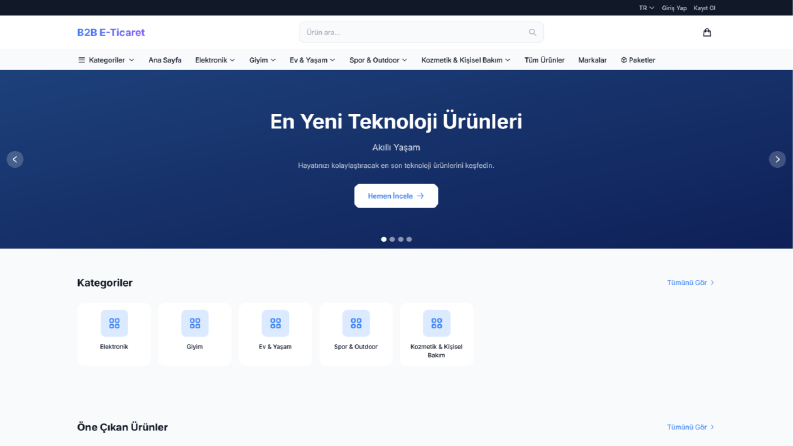Click the Spor & Outdoor category grid icon
The image size is (793, 446).
(x=356, y=323)
